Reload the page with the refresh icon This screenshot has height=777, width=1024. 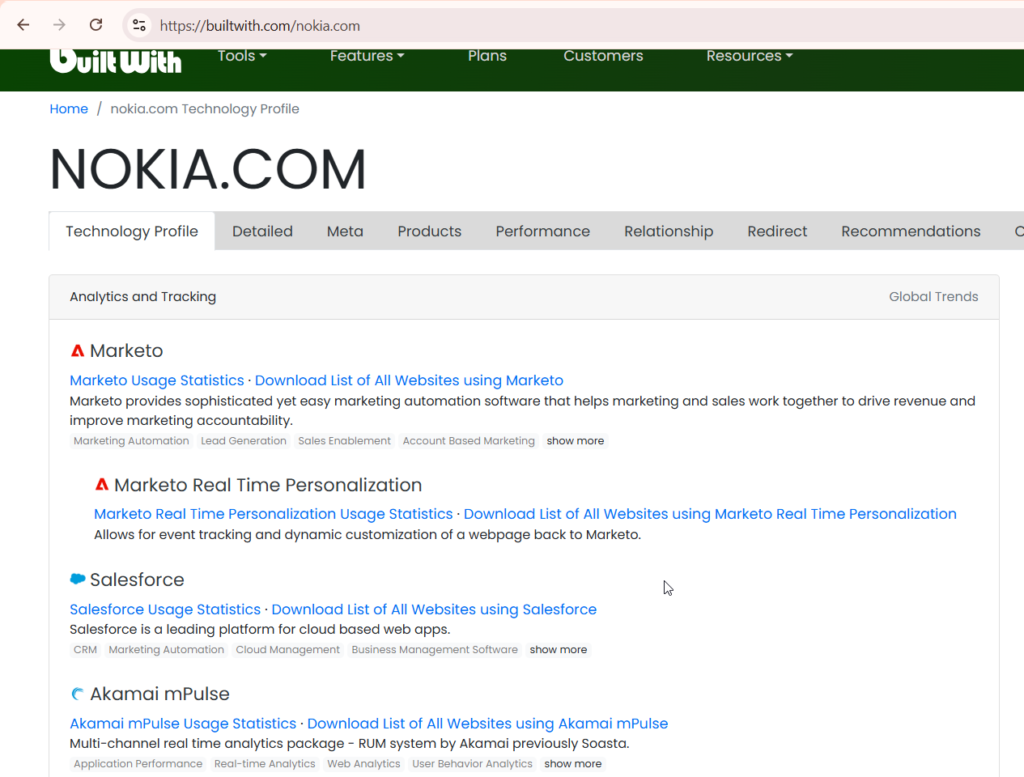(96, 25)
